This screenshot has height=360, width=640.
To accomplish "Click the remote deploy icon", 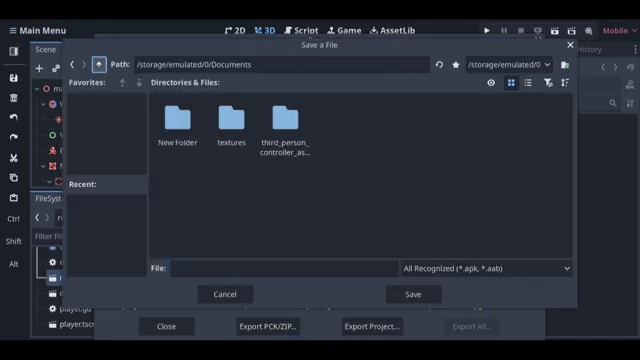I will click(538, 31).
